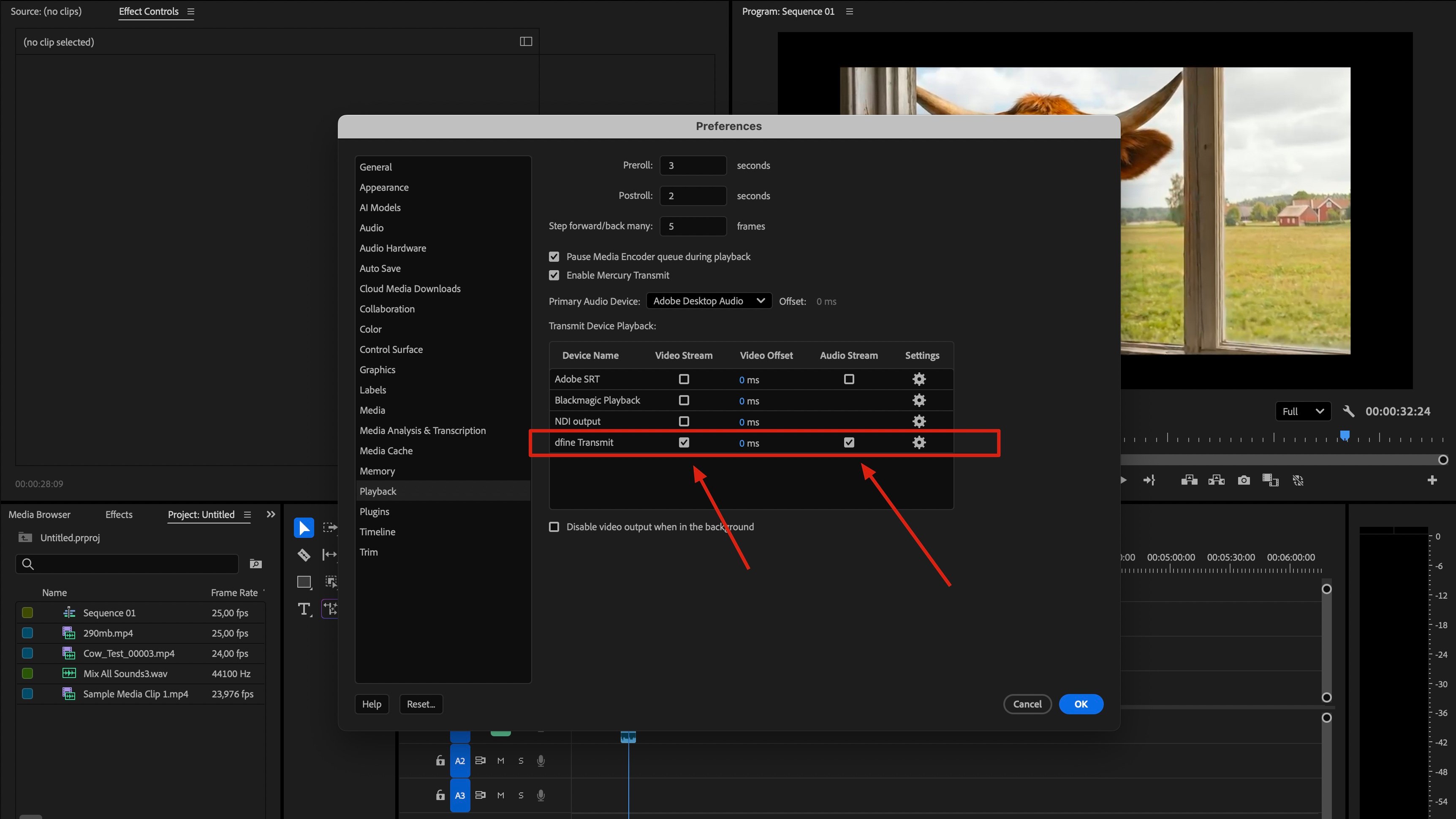This screenshot has height=819, width=1456.
Task: Click the Extract button in Program monitor
Action: click(1216, 480)
